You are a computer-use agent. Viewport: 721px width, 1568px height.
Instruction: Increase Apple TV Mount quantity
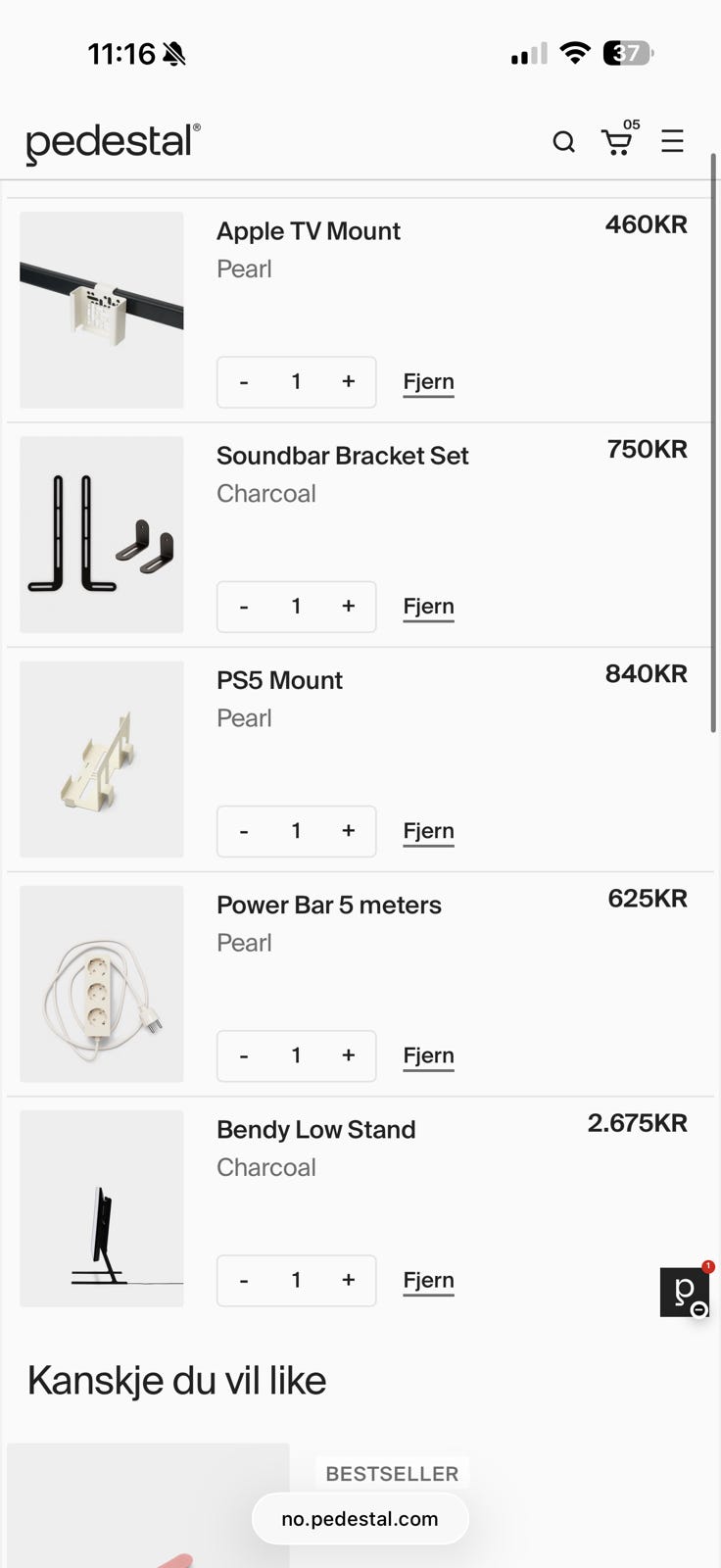348,381
